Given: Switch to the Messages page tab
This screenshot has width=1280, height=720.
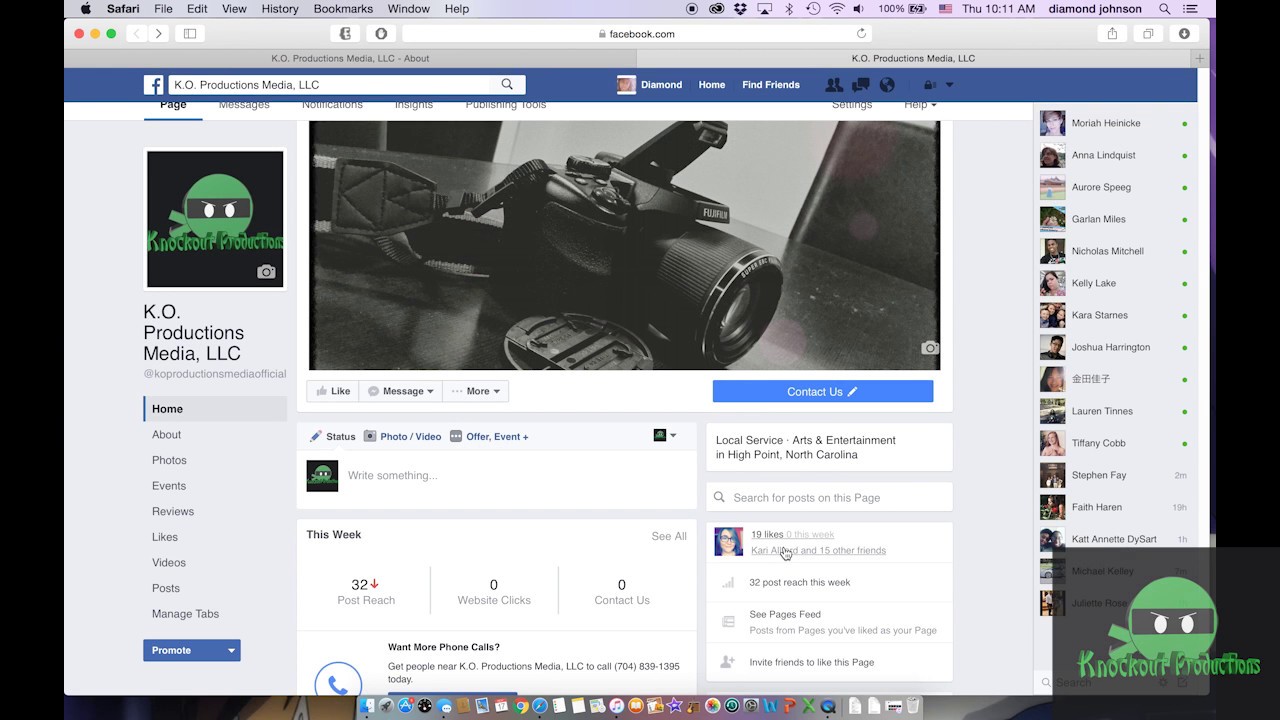Looking at the screenshot, I should (244, 105).
